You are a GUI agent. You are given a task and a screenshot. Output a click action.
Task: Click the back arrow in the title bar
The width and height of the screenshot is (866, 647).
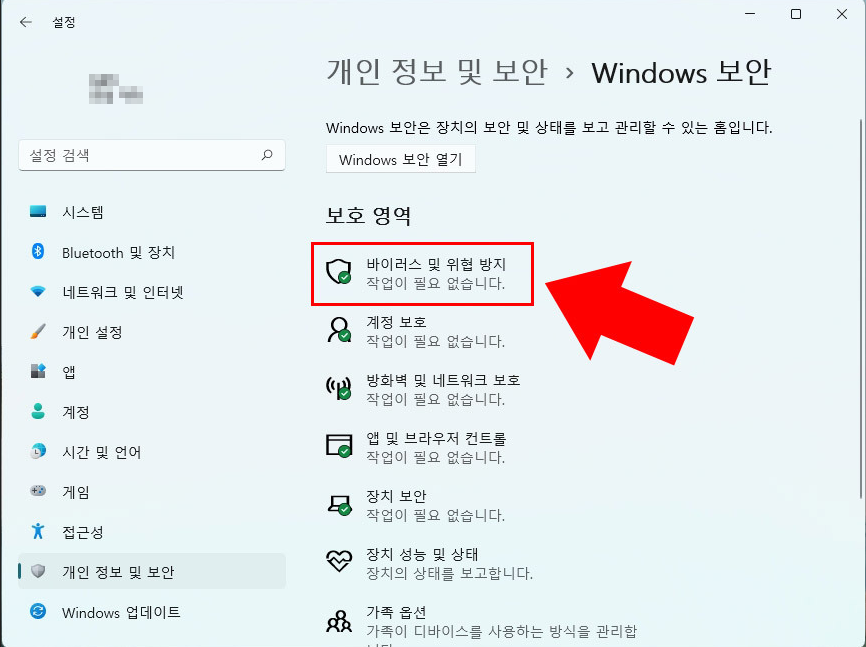[x=25, y=22]
